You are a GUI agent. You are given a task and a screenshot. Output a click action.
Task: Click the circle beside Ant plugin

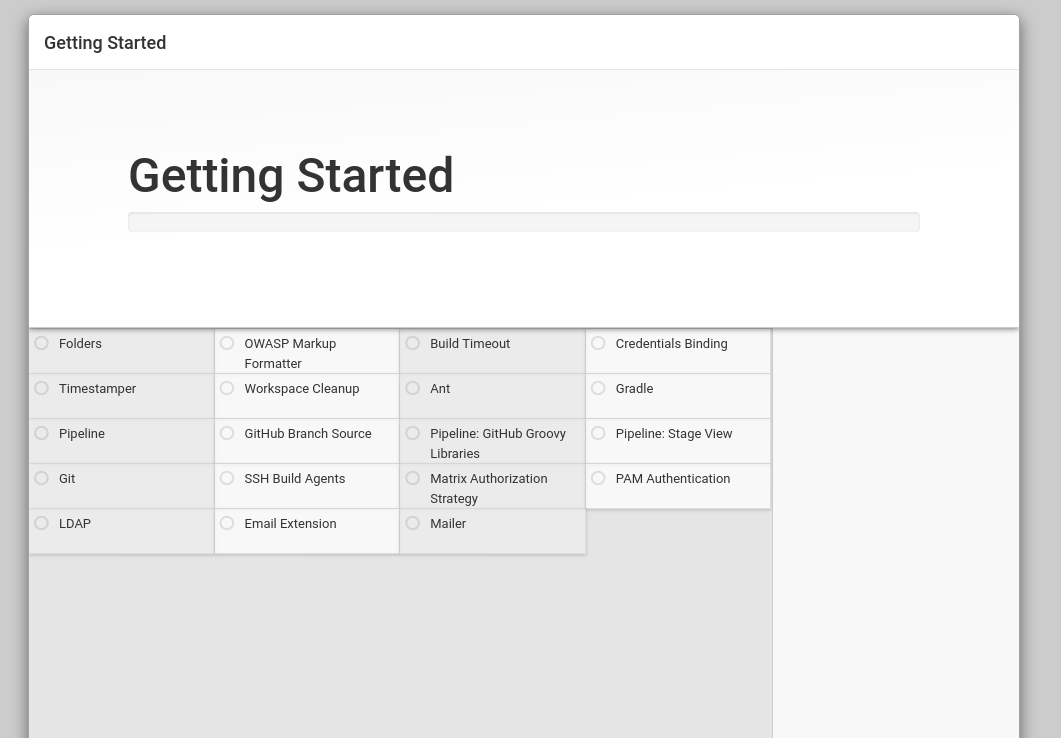413,388
